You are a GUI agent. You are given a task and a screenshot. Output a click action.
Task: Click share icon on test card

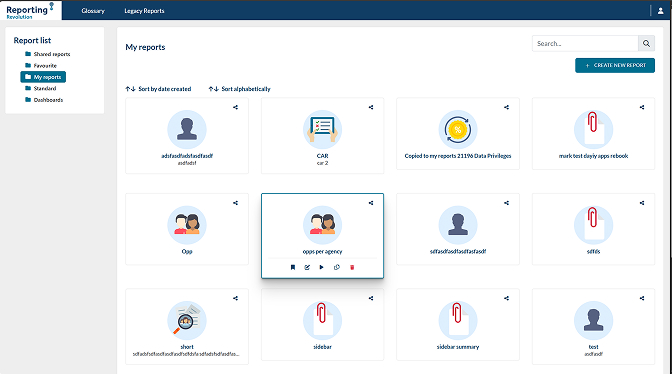(x=642, y=298)
